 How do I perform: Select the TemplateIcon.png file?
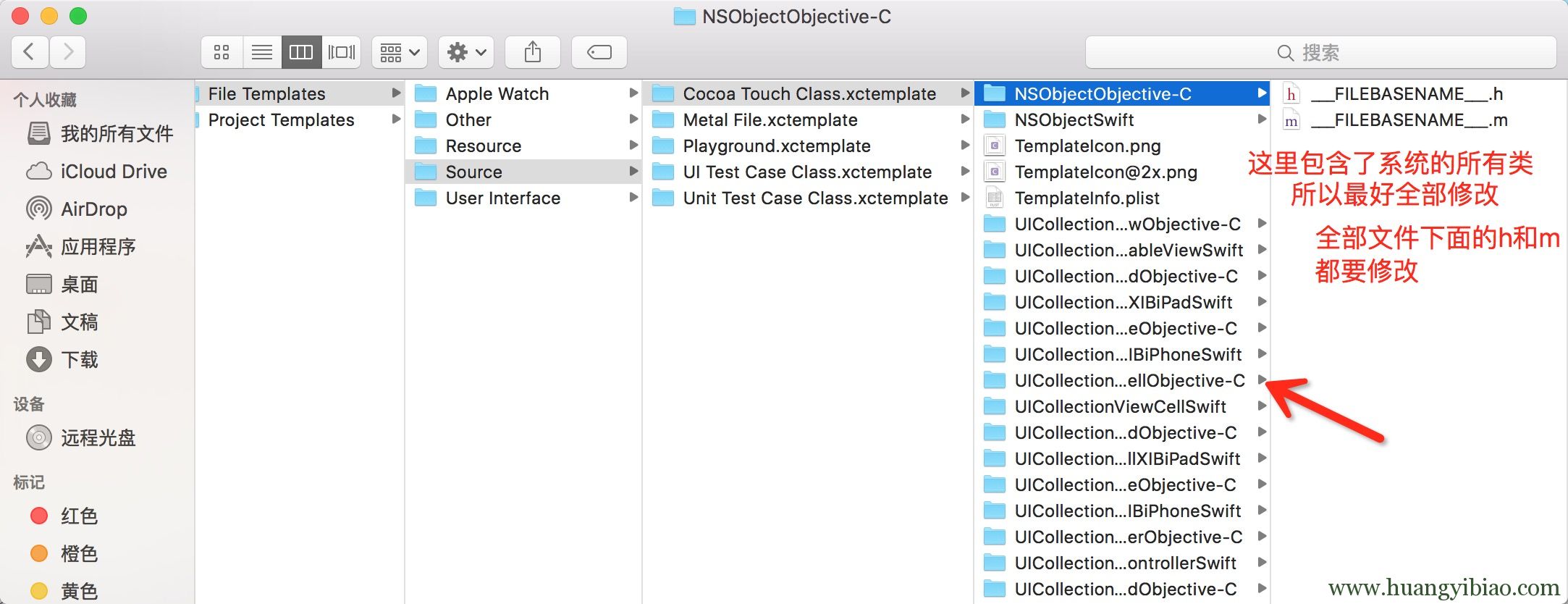tap(1122, 146)
